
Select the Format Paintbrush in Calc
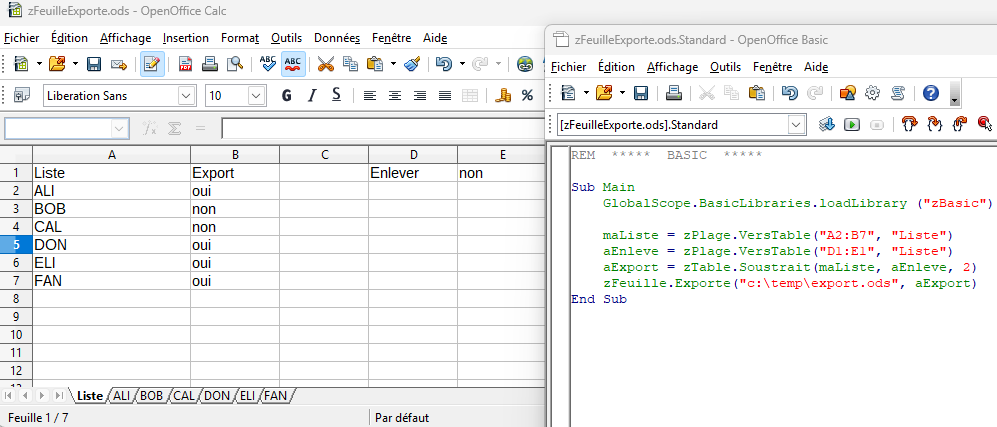click(x=412, y=64)
